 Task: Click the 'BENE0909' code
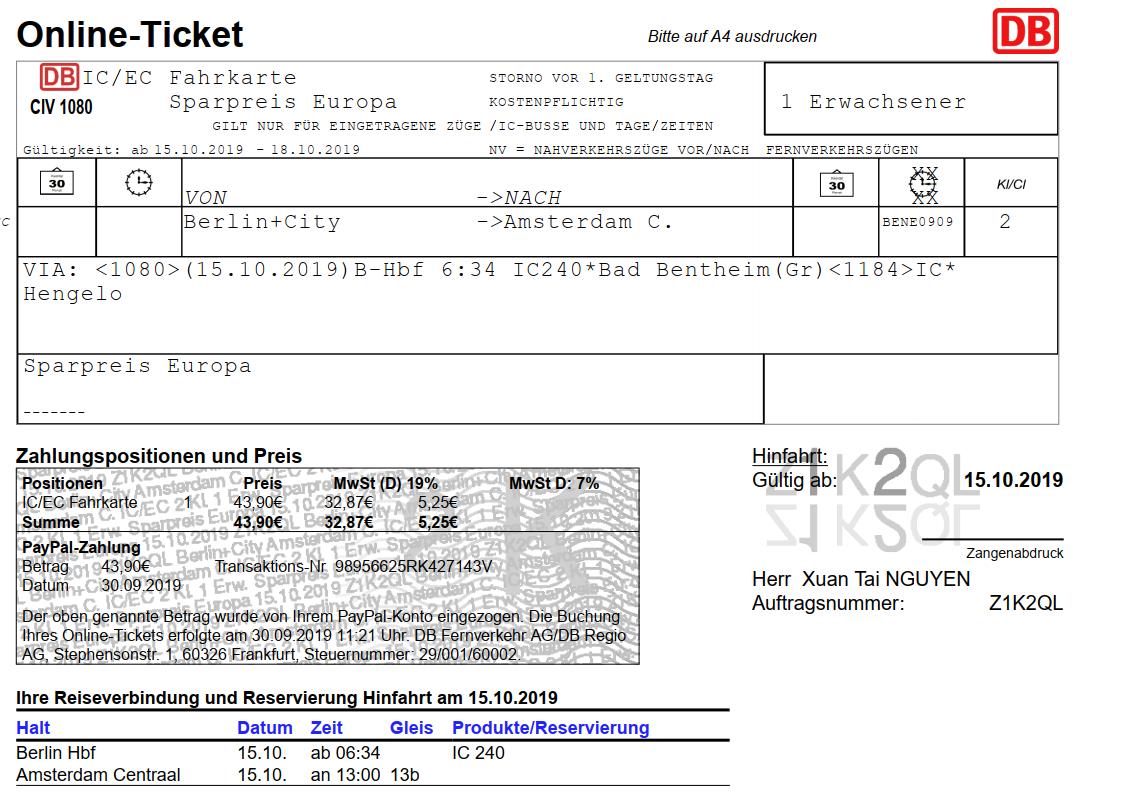tap(918, 222)
